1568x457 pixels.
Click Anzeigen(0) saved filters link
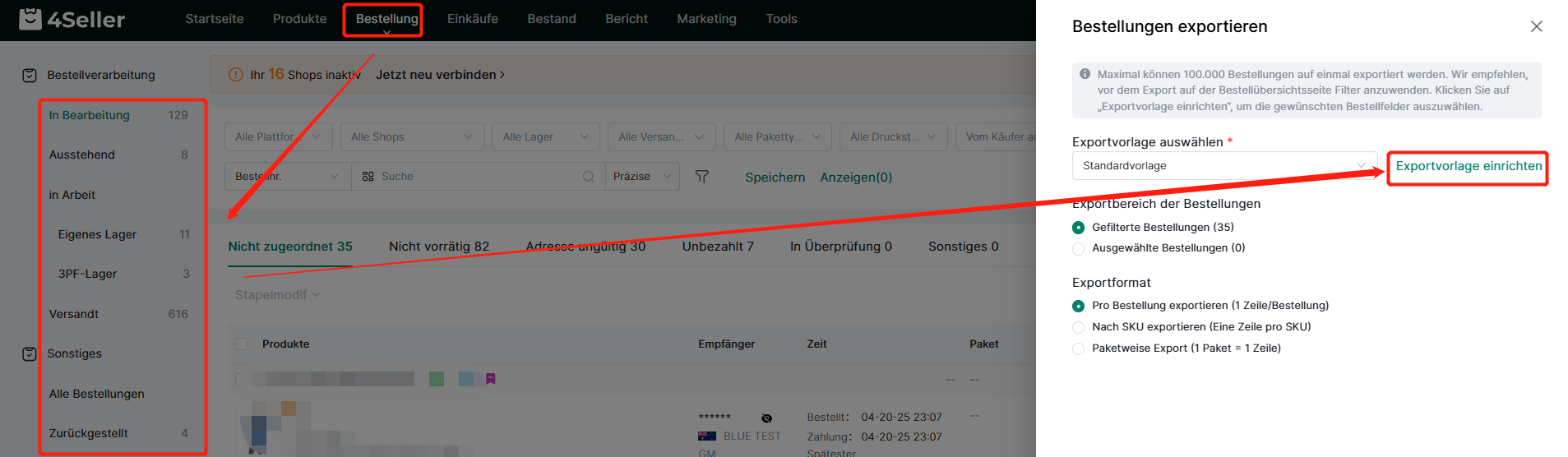[x=856, y=178]
